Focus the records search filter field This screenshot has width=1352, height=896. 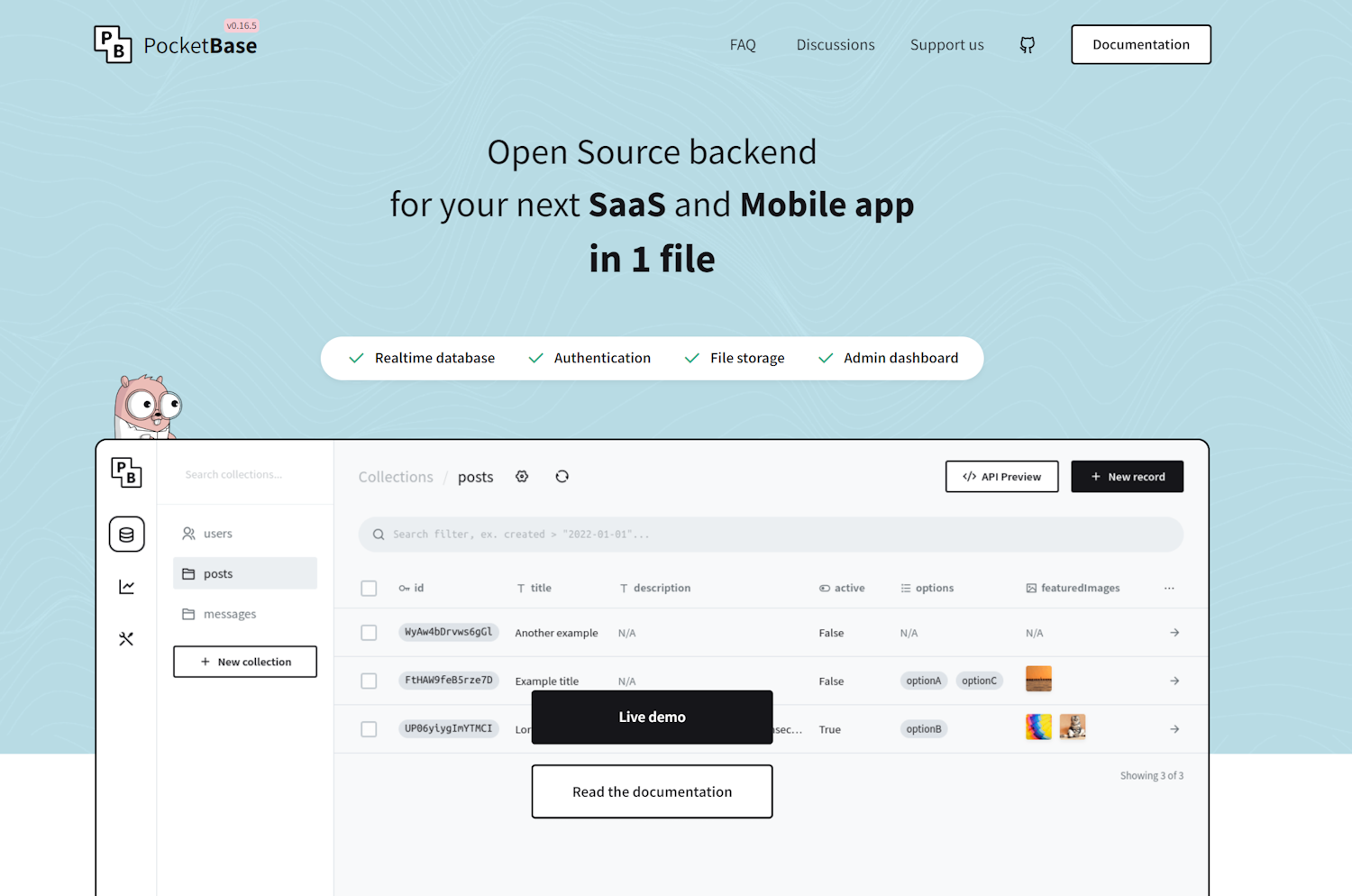click(x=771, y=535)
